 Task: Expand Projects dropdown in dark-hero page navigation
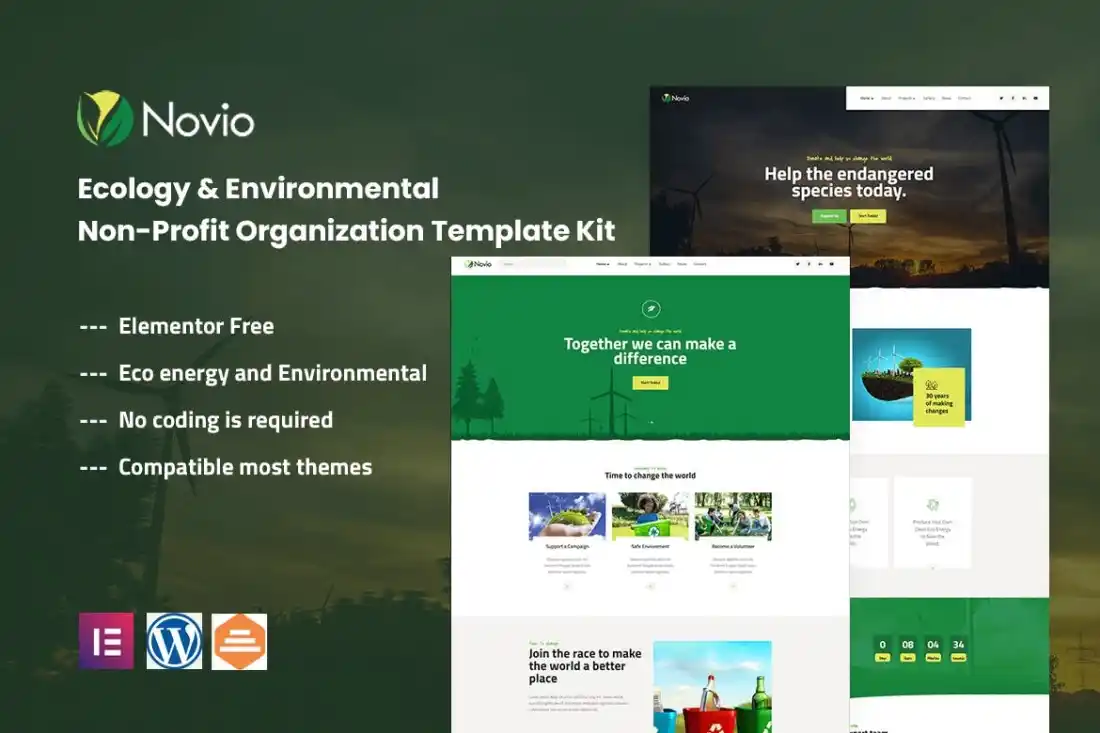pos(907,98)
